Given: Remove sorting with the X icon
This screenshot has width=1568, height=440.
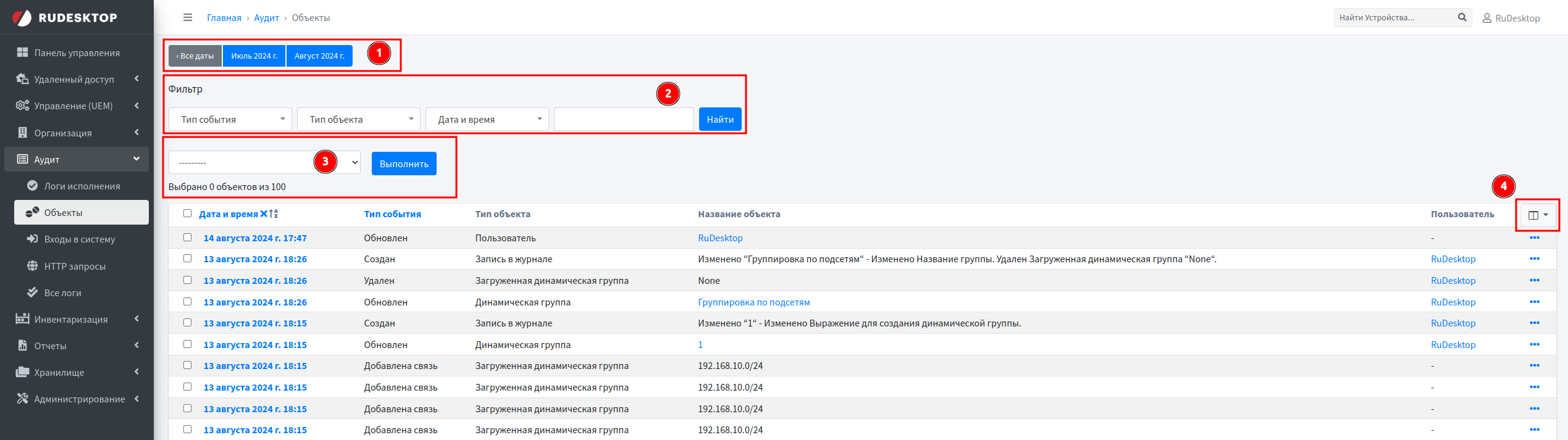Looking at the screenshot, I should click(264, 214).
